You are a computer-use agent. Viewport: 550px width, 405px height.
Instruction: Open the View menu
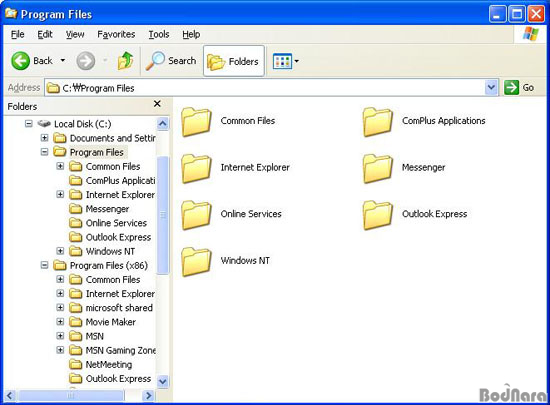(x=75, y=34)
